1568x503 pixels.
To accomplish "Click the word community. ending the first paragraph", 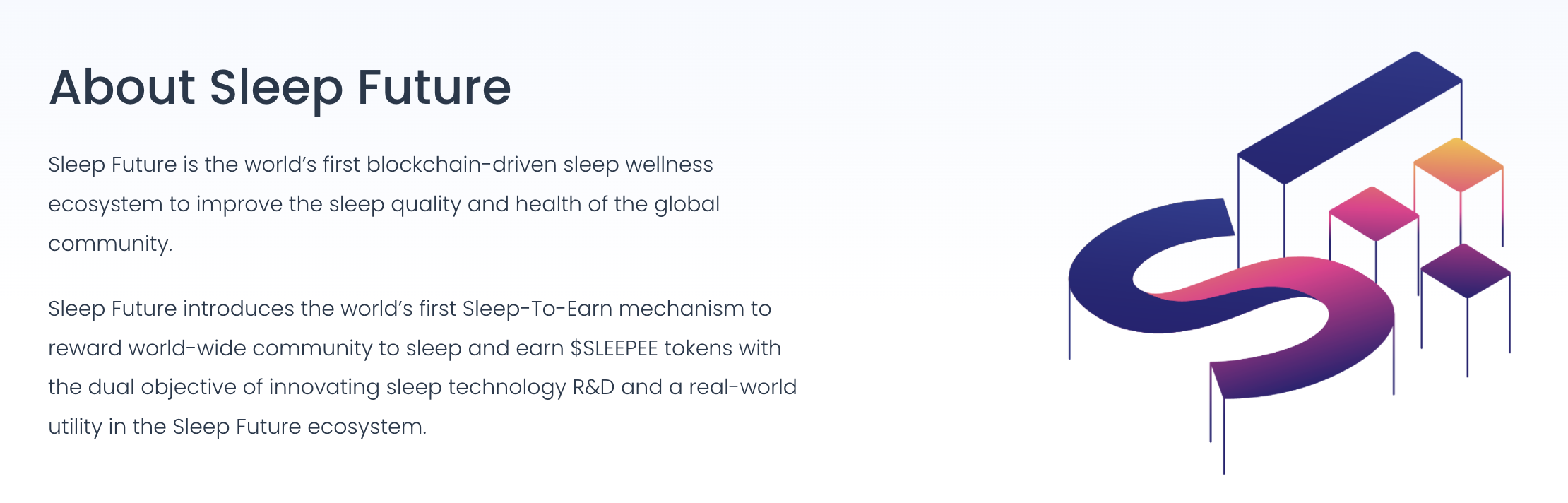I will click(110, 244).
